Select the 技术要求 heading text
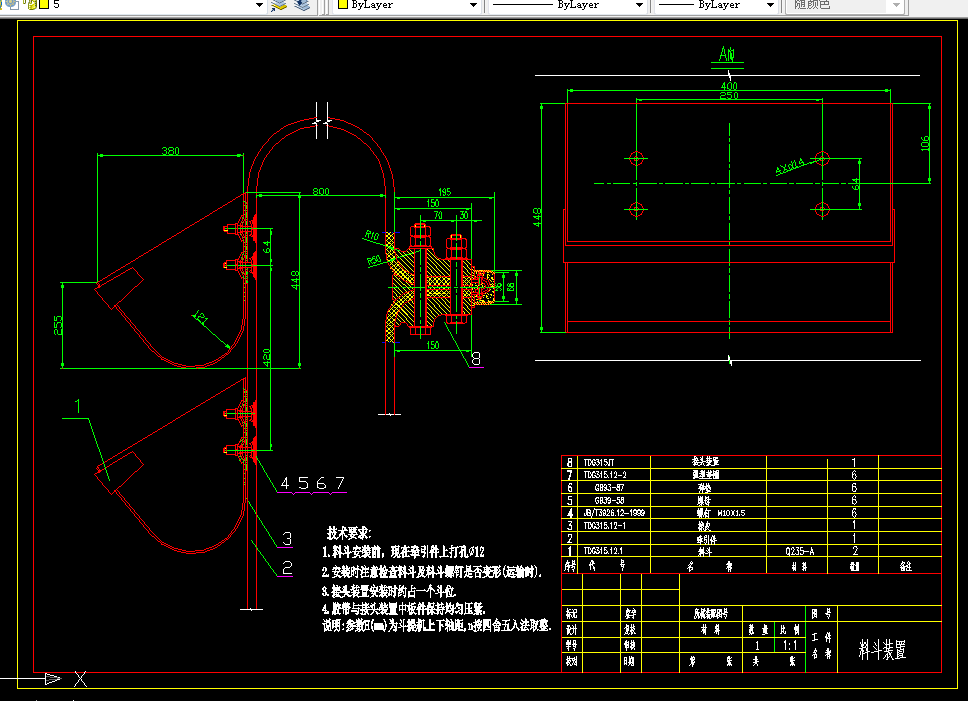Screen dimensions: 968x701 349,533
